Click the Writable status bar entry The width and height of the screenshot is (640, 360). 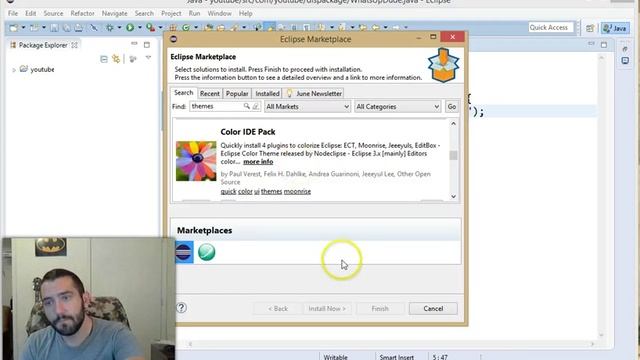336,357
